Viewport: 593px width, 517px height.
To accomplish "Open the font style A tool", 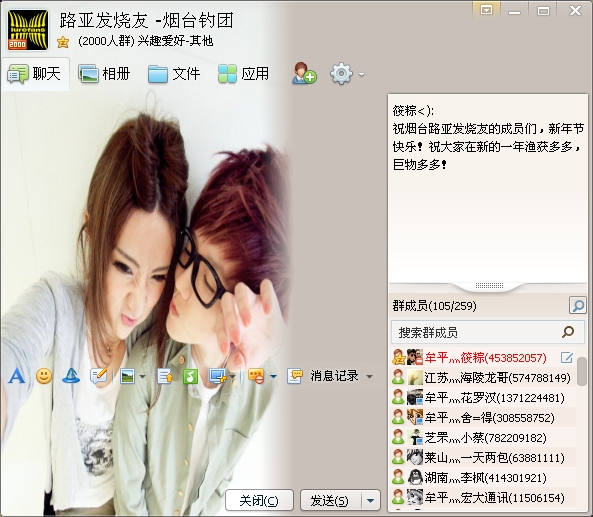I will click(17, 376).
